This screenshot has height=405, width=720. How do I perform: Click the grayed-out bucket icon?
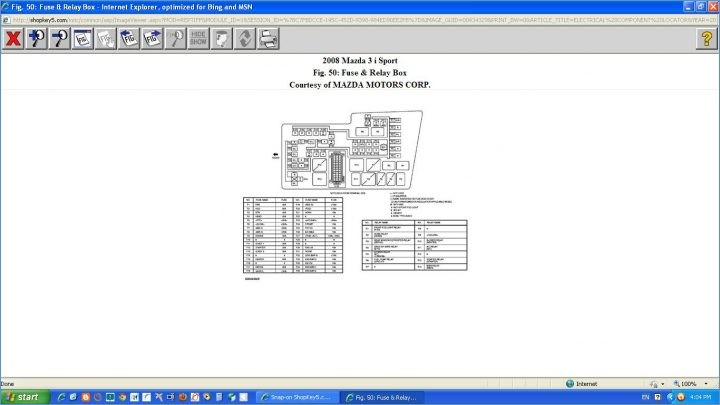click(222, 39)
